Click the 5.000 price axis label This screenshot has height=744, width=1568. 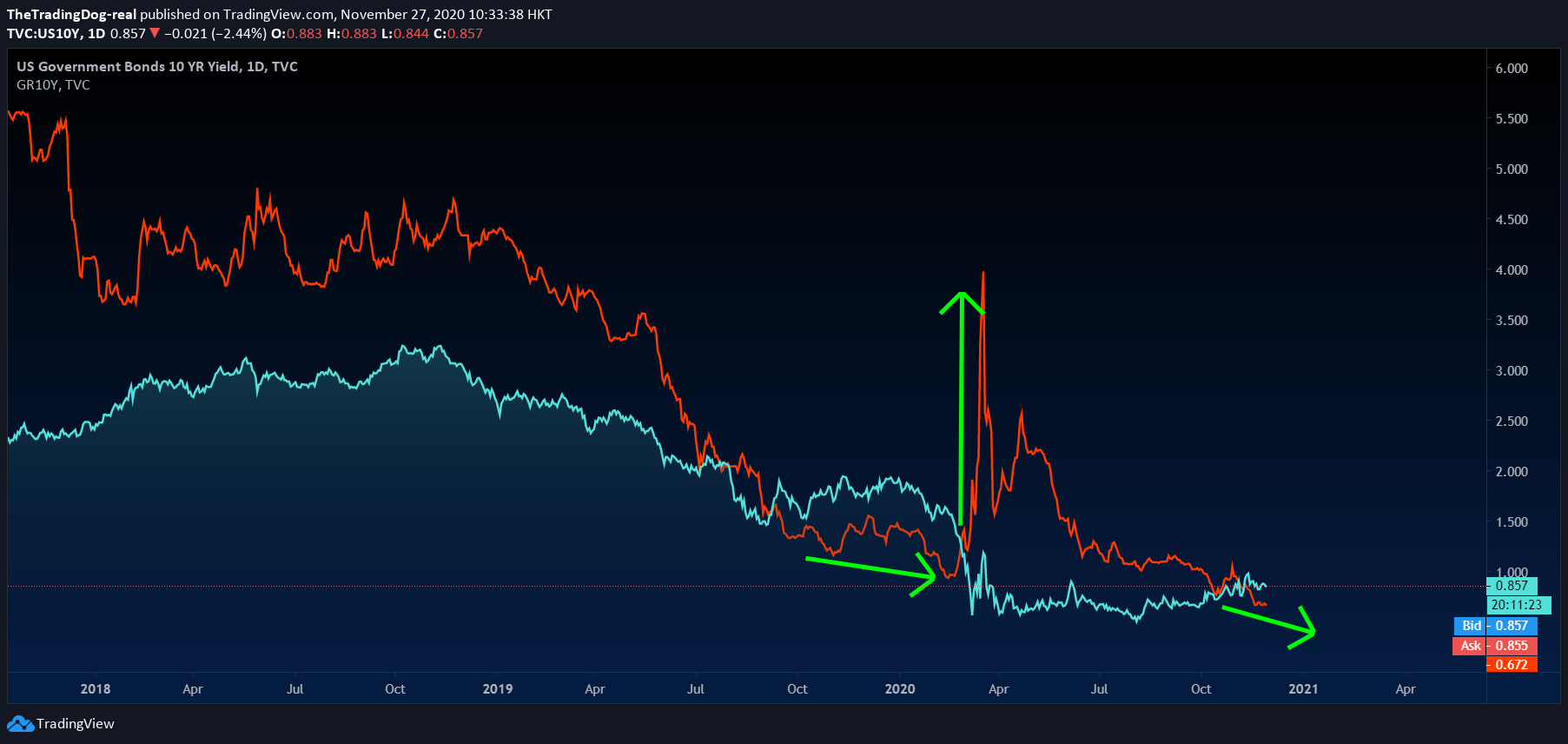click(x=1512, y=169)
